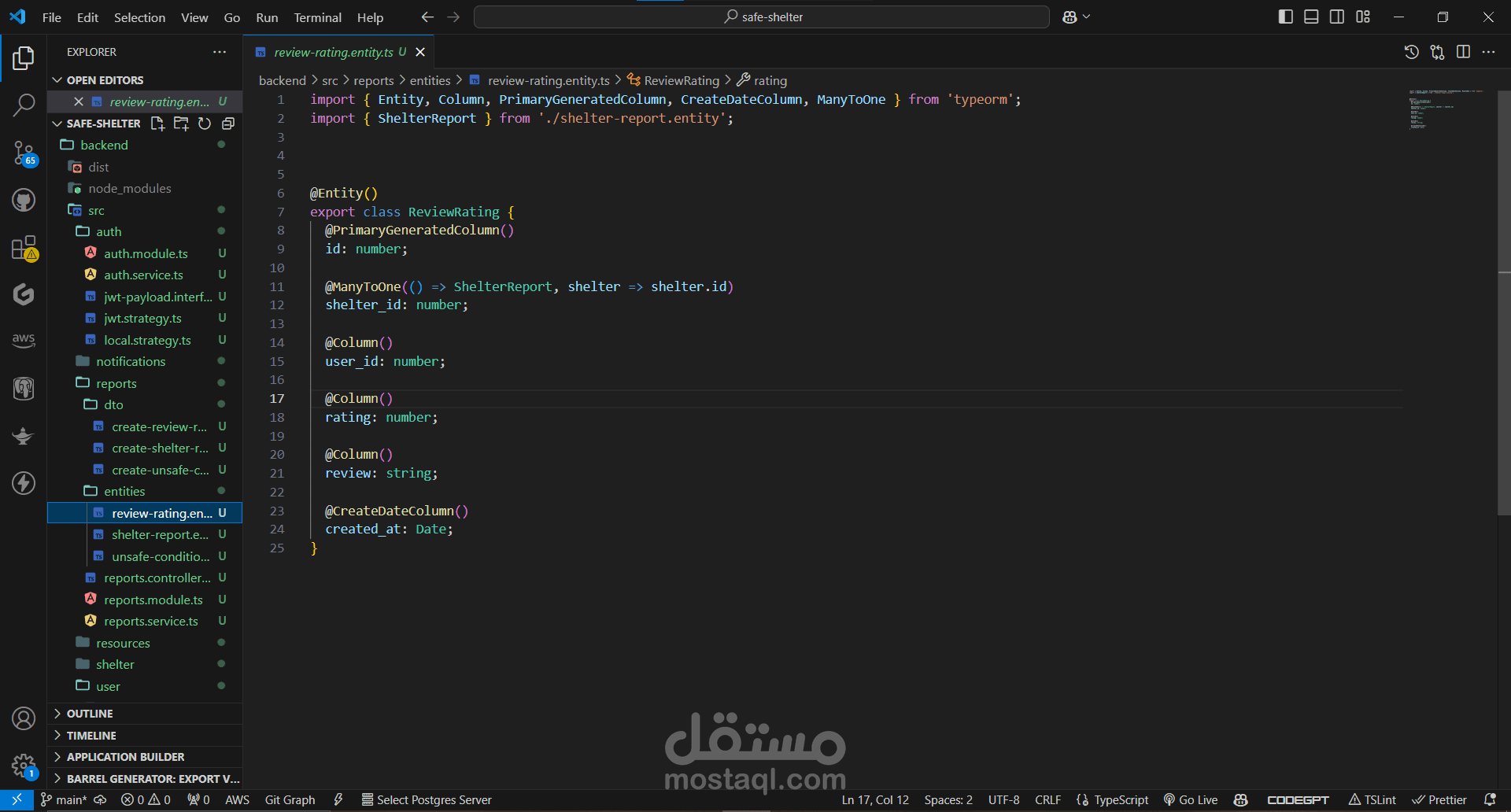Close the review-rating.entity.ts tab
The height and width of the screenshot is (812, 1511).
coord(420,52)
